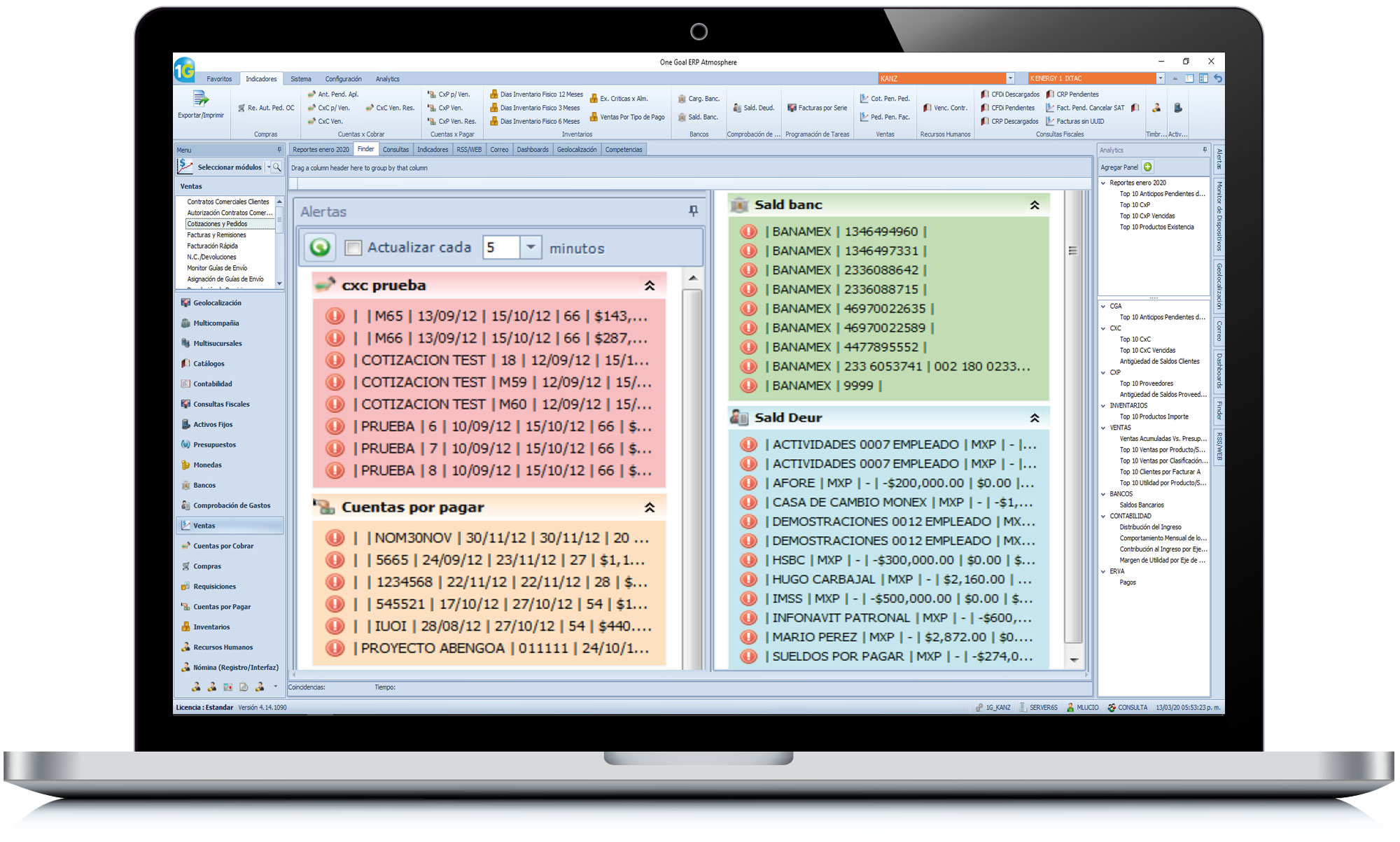Click the One Goal 1G logo button
The height and width of the screenshot is (842, 1400).
point(184,69)
